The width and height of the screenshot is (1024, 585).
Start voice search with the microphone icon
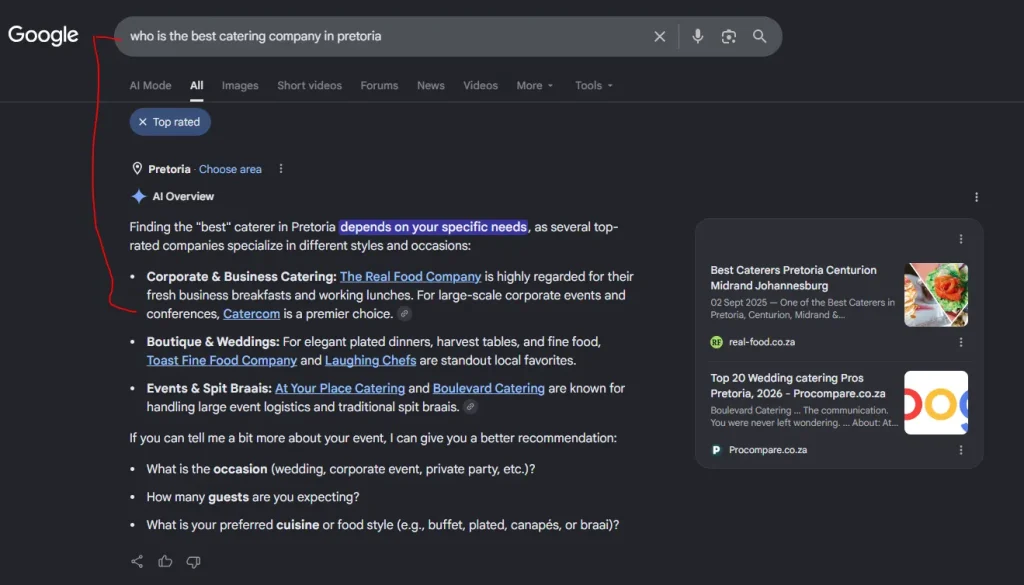(x=697, y=37)
